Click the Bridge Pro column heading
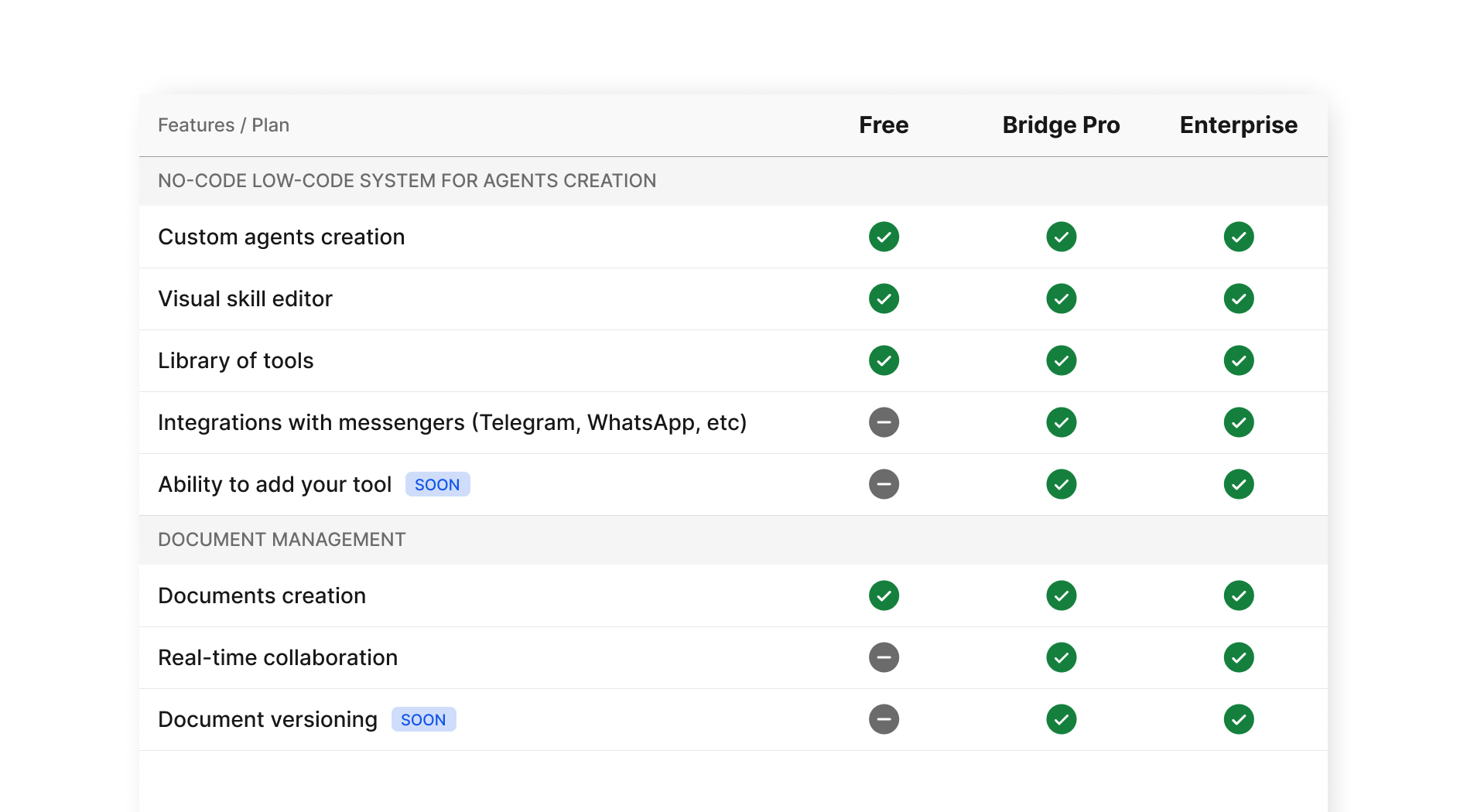Image resolution: width=1467 pixels, height=812 pixels. (1061, 125)
